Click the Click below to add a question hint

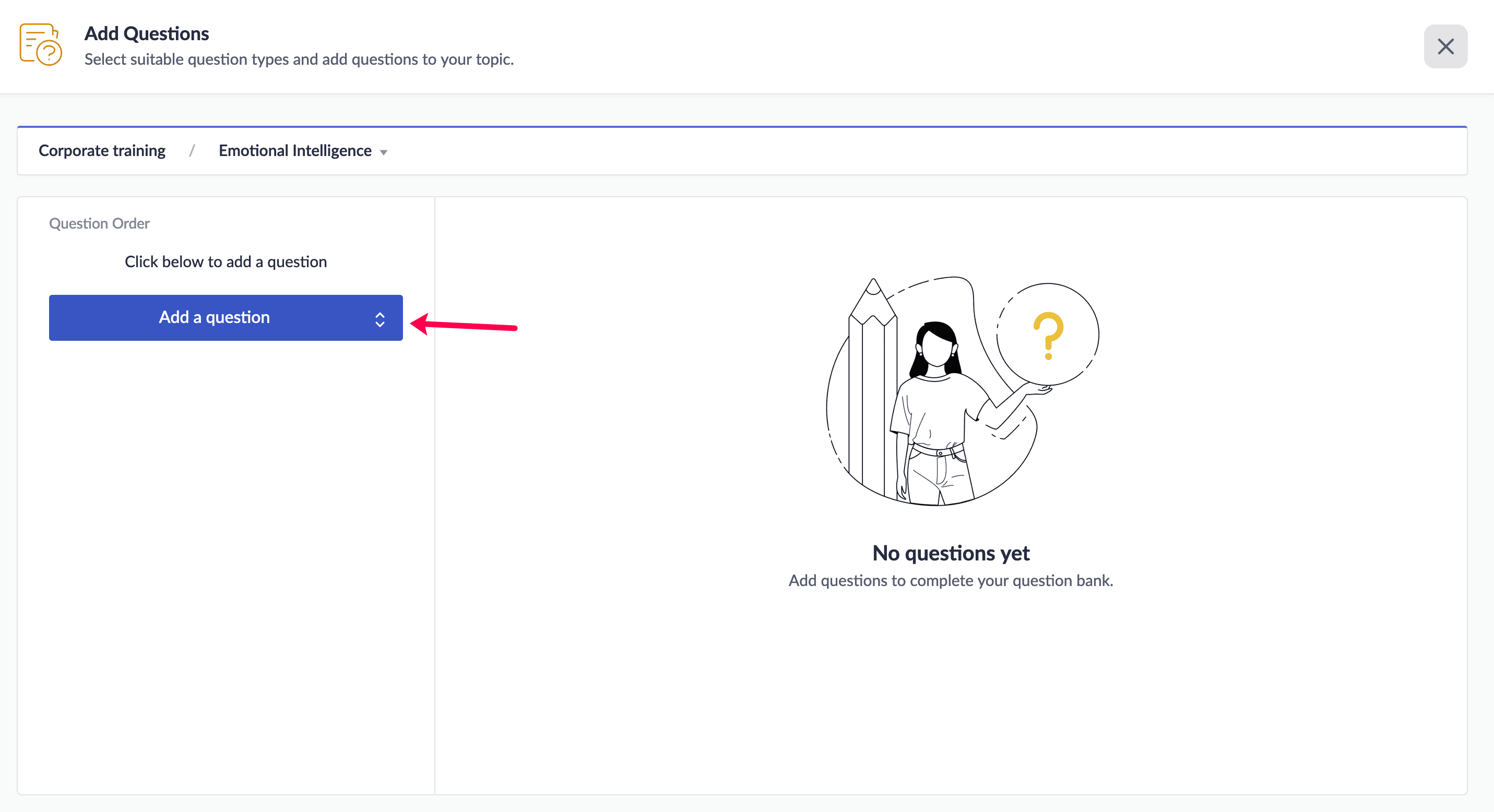226,262
